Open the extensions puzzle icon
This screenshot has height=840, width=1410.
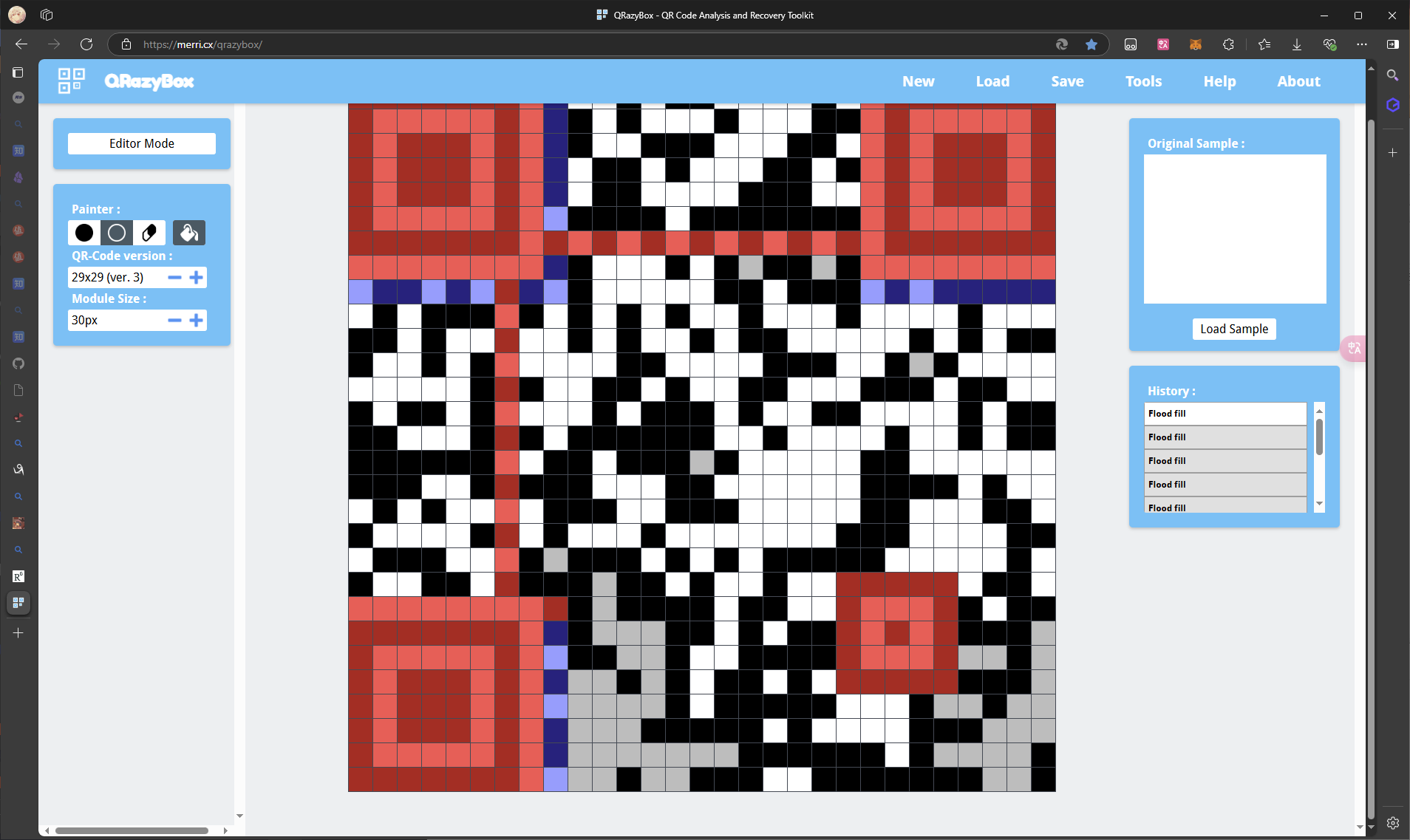point(1228,44)
